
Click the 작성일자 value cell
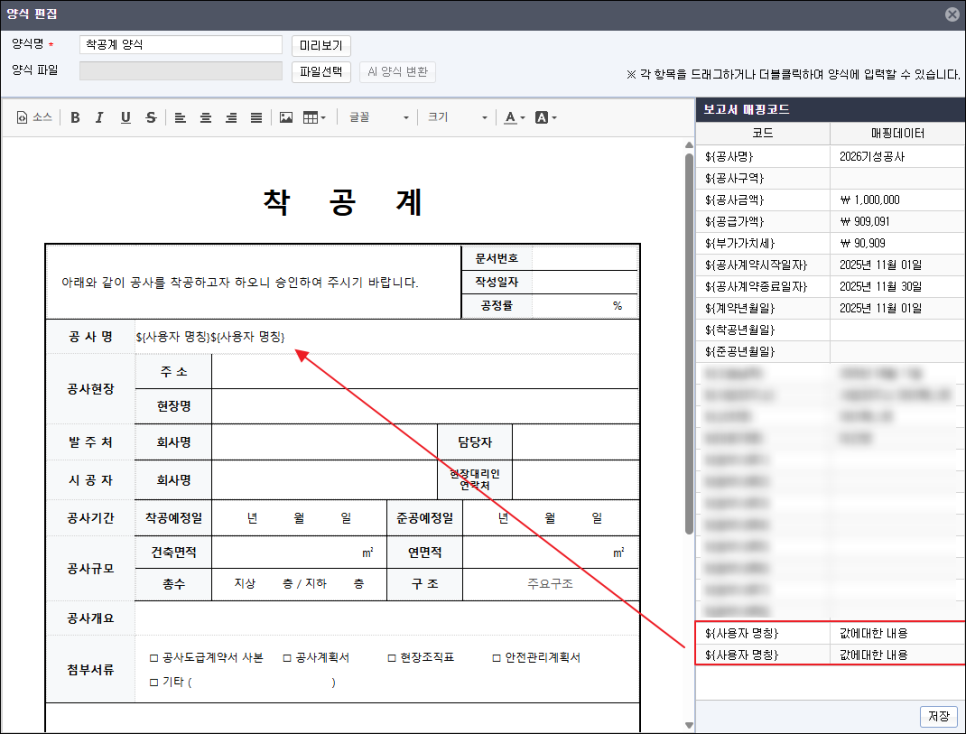[x=585, y=282]
